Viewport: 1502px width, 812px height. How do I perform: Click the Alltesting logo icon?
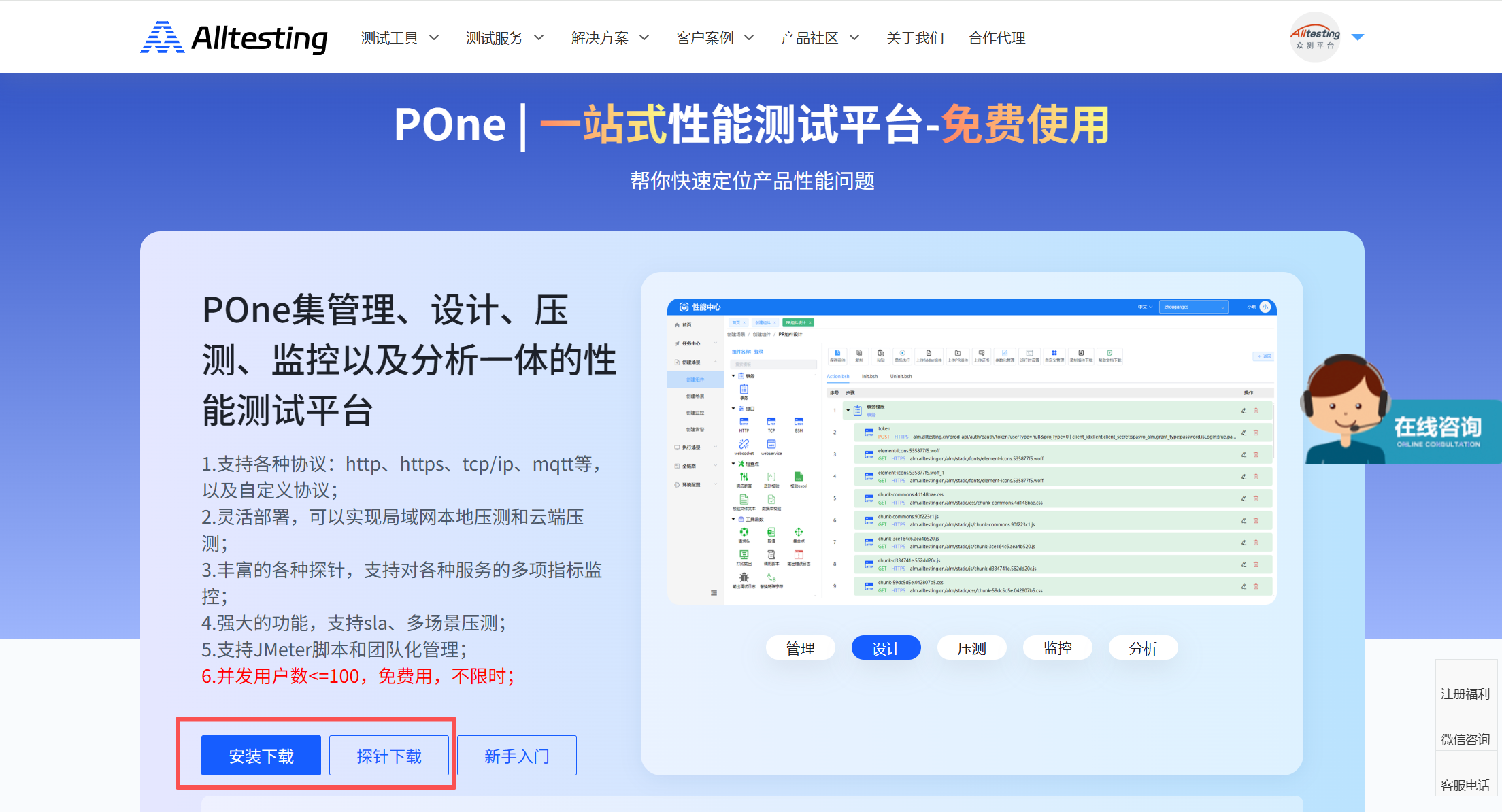tap(162, 37)
